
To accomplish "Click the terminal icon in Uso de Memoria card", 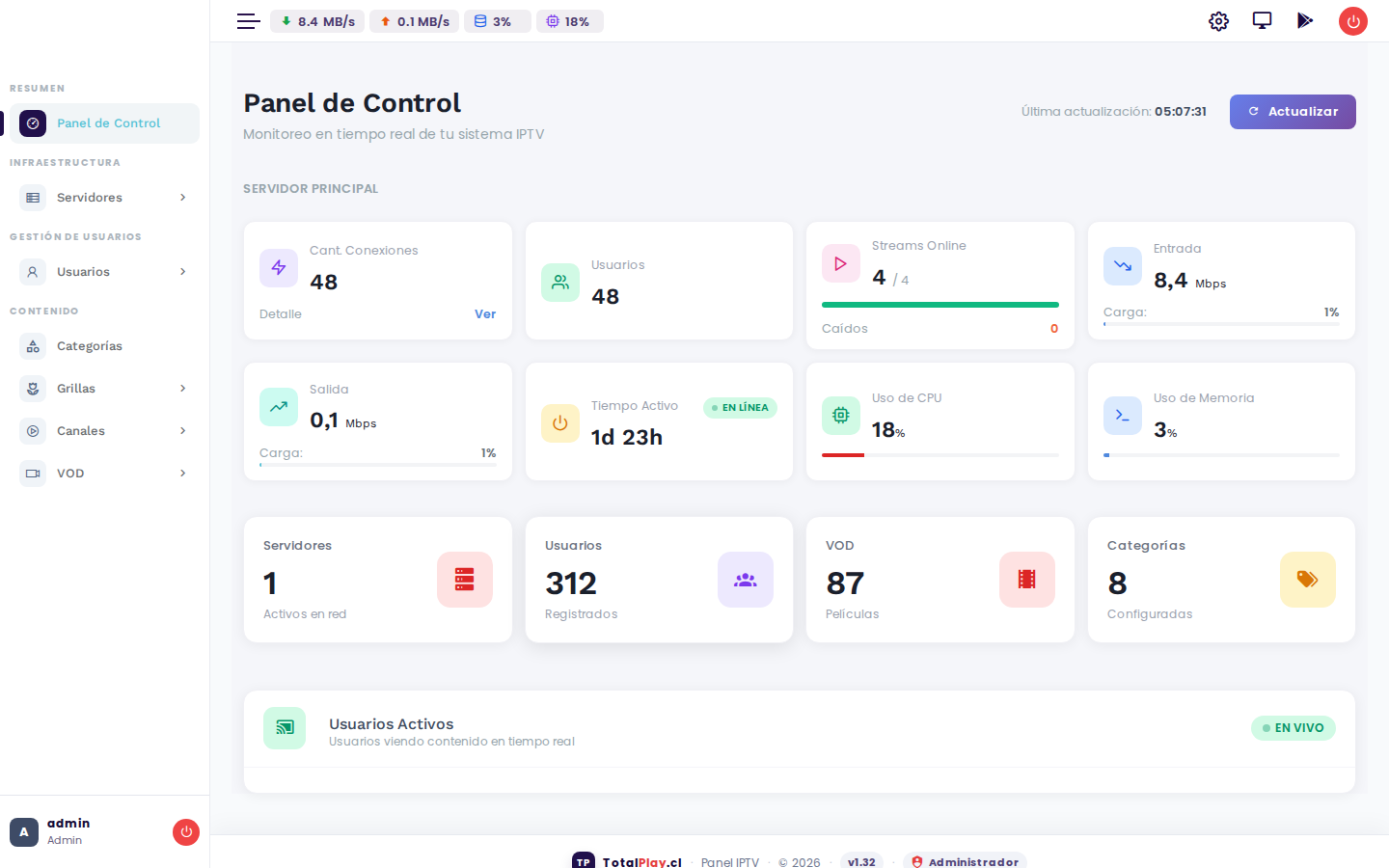I will click(x=1123, y=416).
